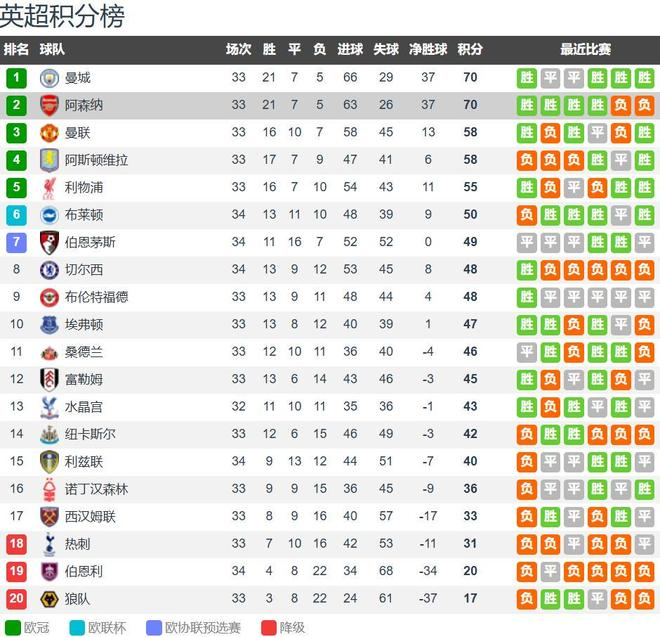This screenshot has width=660, height=637.
Task: Click the 最近比赛 column header
Action: [585, 49]
